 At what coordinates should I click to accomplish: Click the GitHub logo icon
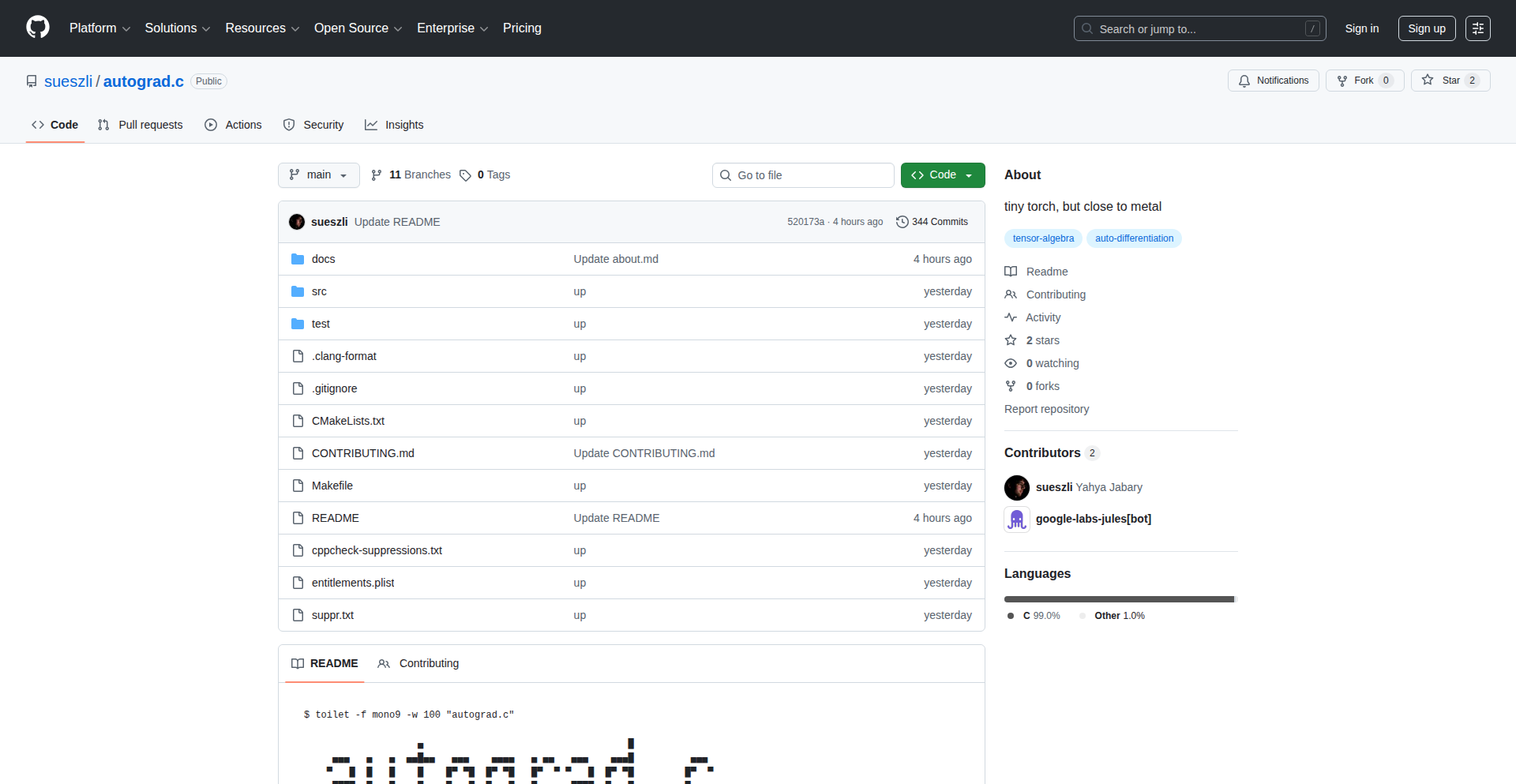coord(37,28)
